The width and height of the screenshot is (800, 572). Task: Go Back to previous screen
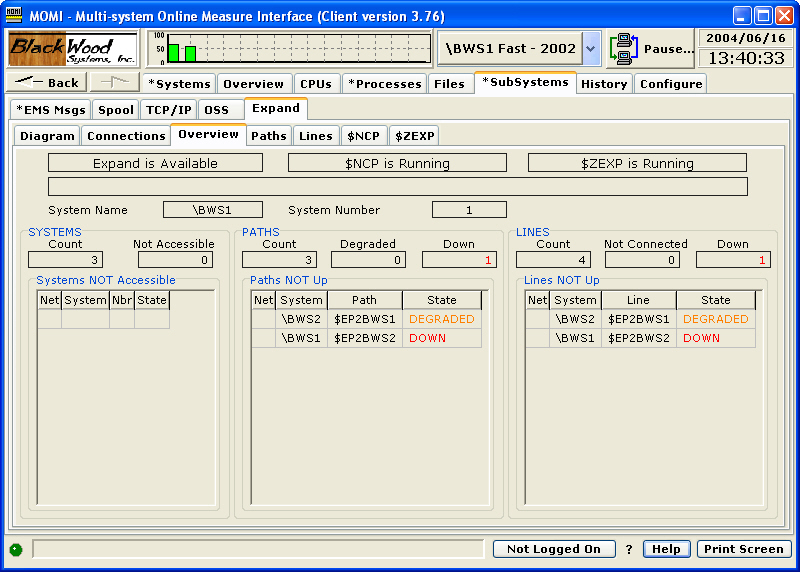(x=46, y=82)
